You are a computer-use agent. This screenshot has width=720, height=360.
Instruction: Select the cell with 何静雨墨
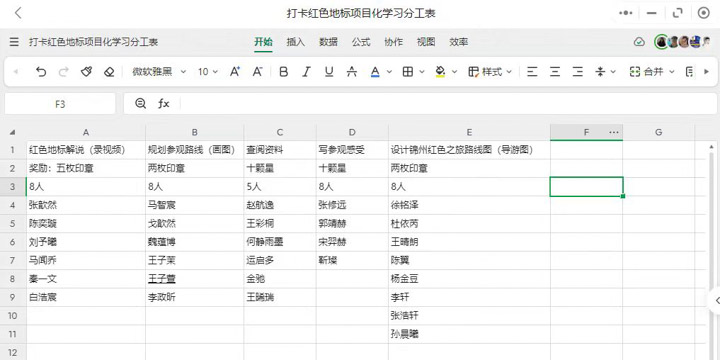(x=280, y=242)
